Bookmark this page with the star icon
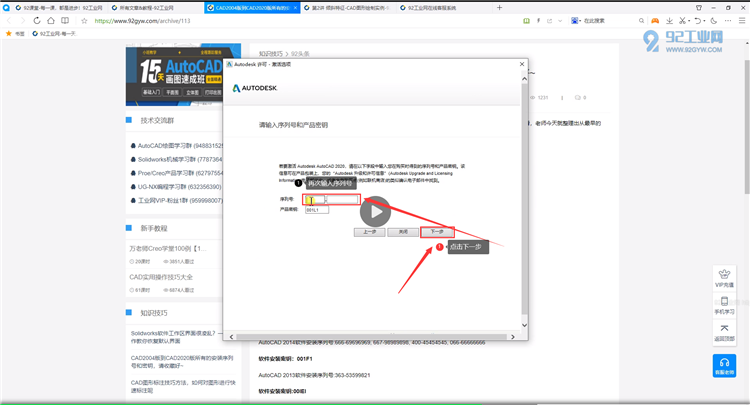Screen dimensions: 750x405 click(84, 21)
